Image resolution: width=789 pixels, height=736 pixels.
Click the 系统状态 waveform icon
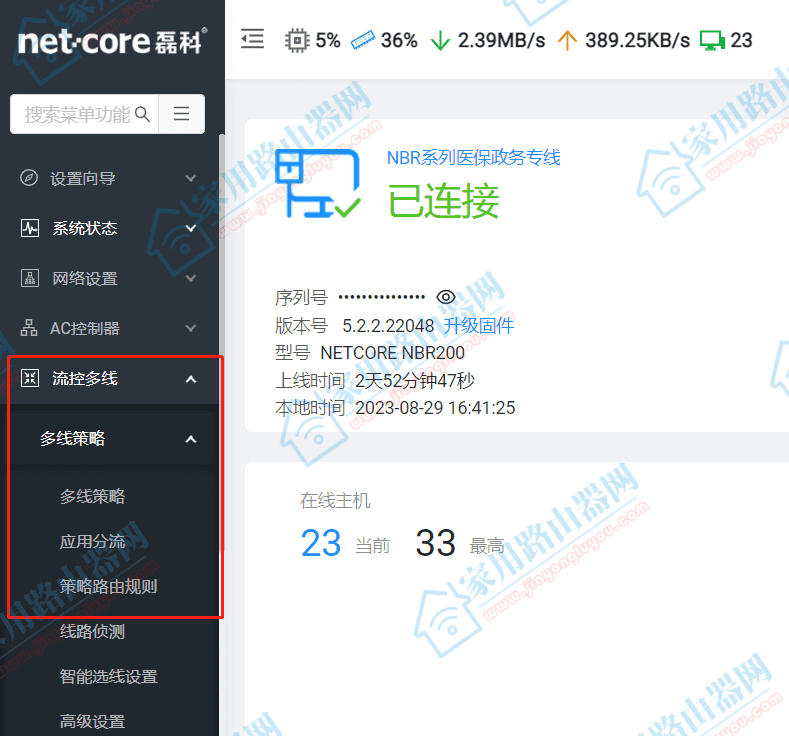point(30,228)
